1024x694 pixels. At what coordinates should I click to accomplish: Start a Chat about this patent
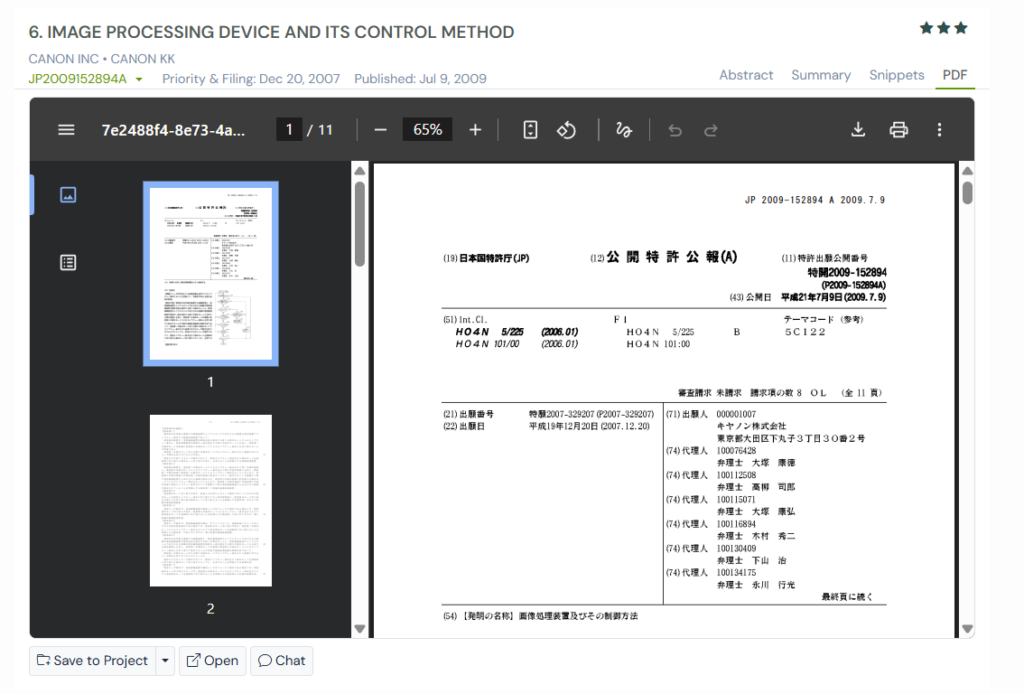tap(281, 660)
